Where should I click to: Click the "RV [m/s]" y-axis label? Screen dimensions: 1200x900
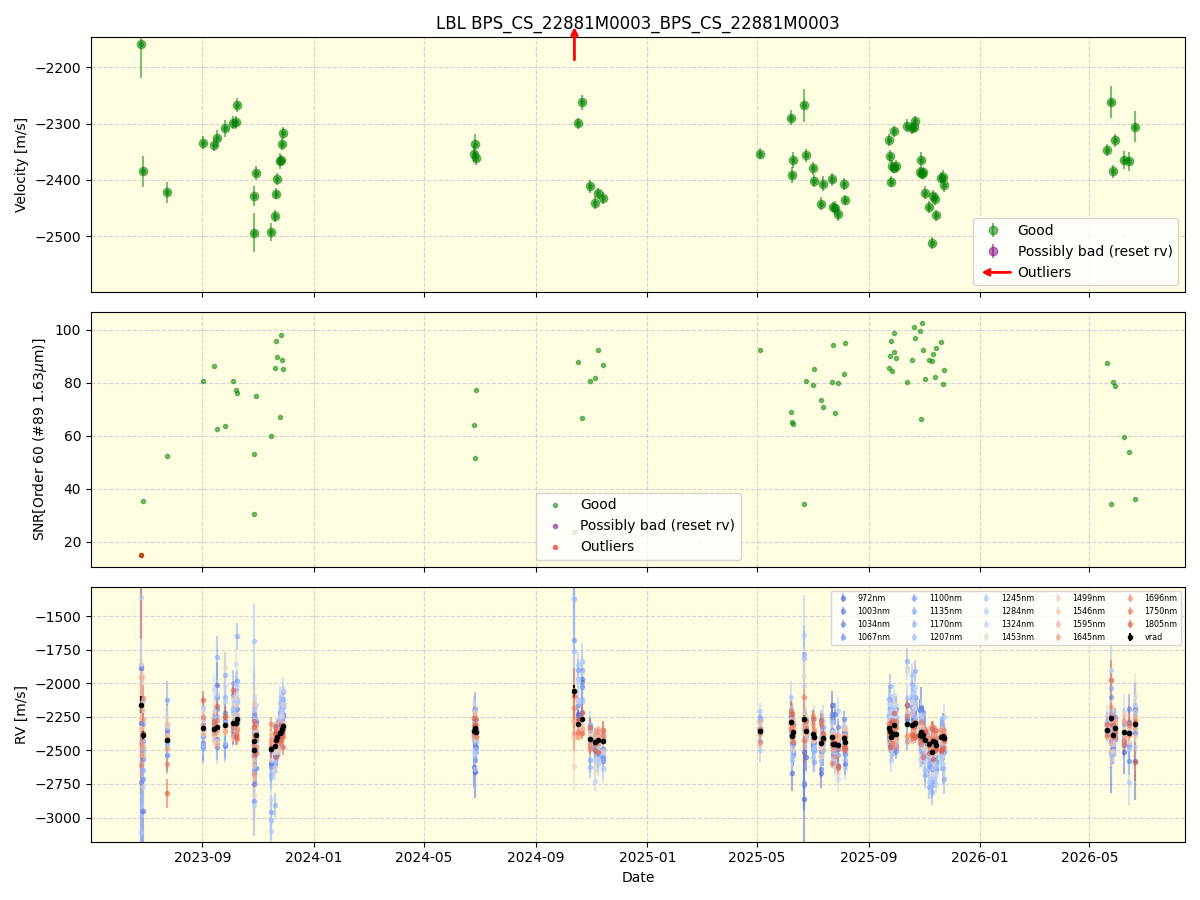pos(21,714)
